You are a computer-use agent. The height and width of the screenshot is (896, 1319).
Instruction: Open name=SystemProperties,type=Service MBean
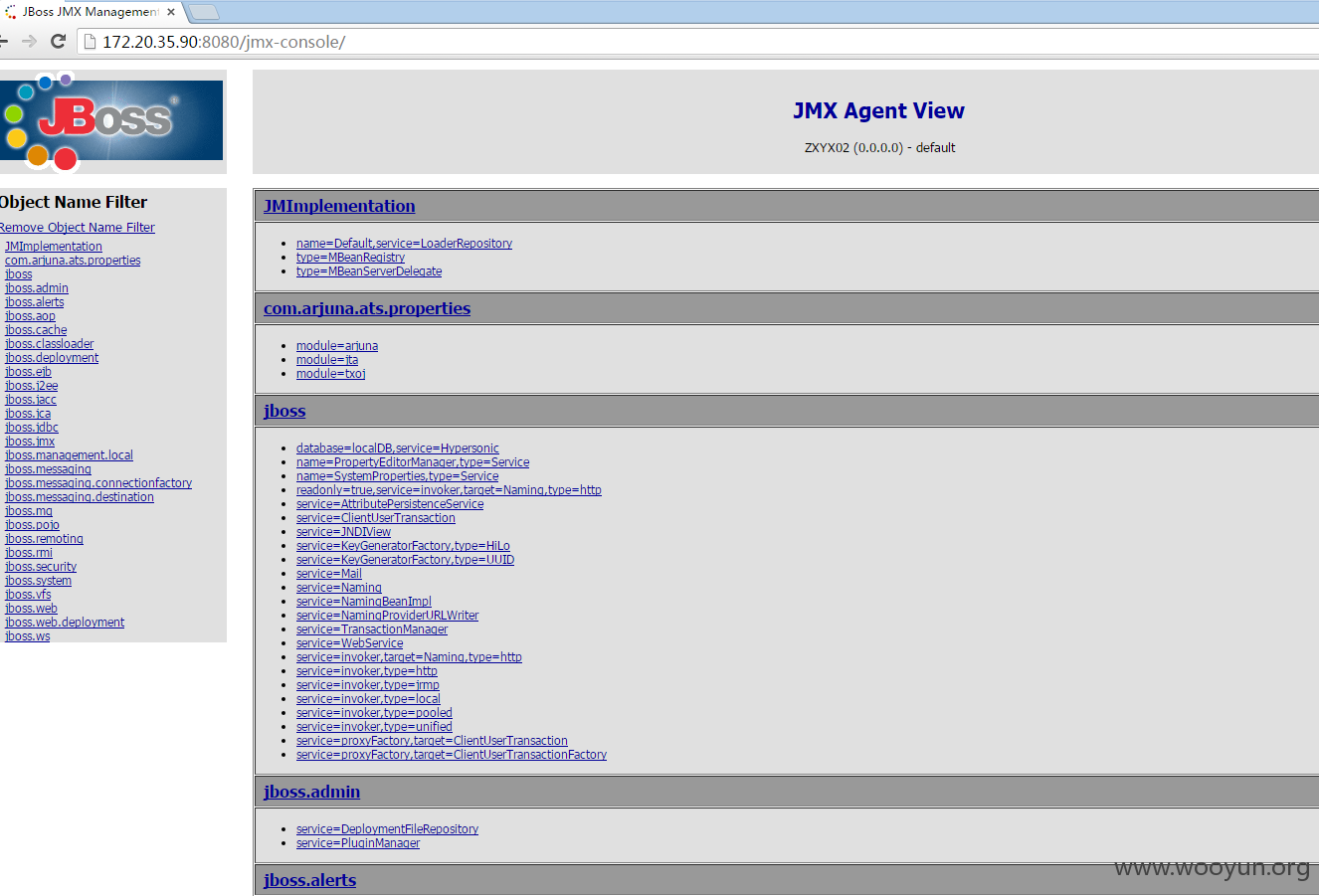[397, 476]
